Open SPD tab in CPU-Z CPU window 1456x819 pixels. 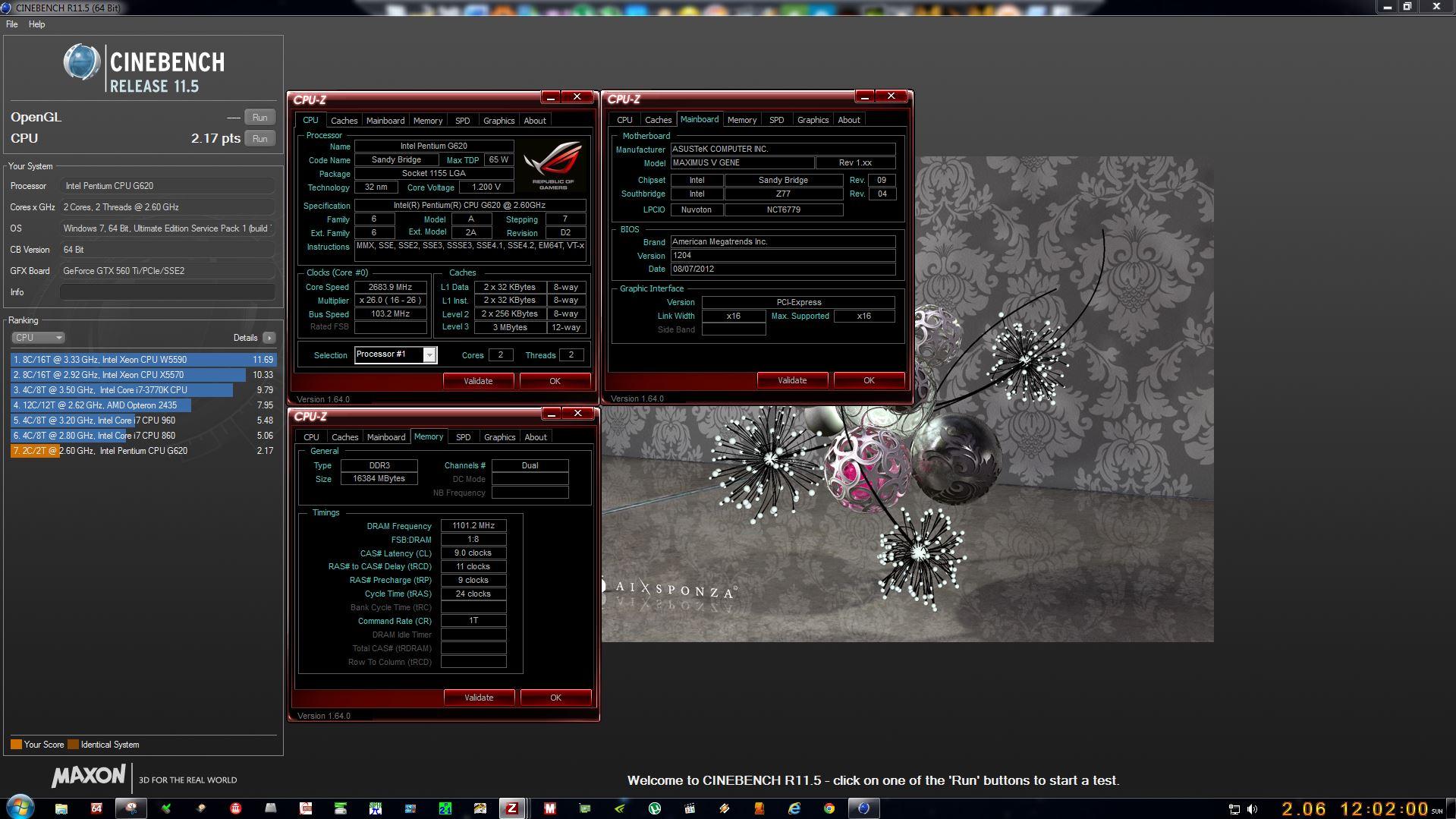(x=462, y=121)
